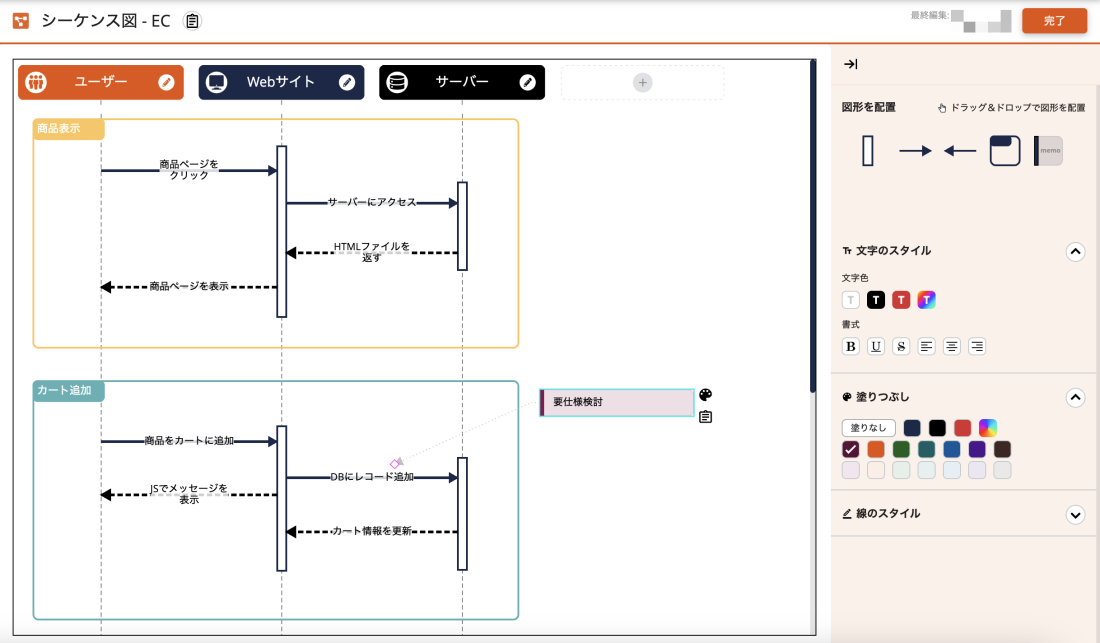Click the 完了 done button
The width and height of the screenshot is (1100, 643).
pos(1054,21)
